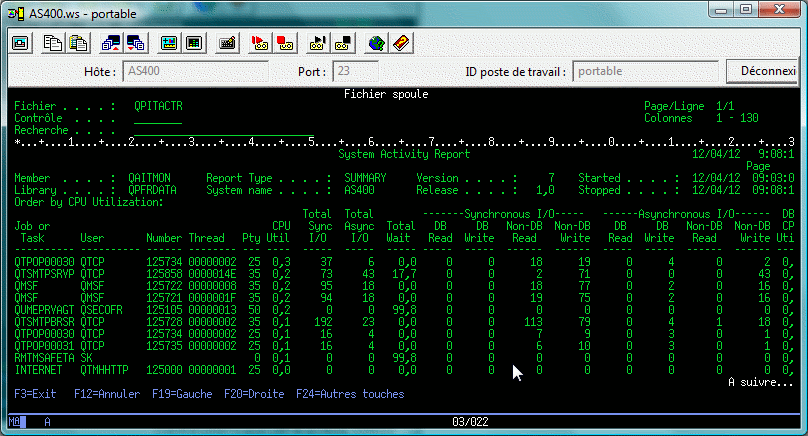Click user 'SK' in the RMTMSAFETA row
The image size is (808, 436).
pyautogui.click(x=86, y=358)
